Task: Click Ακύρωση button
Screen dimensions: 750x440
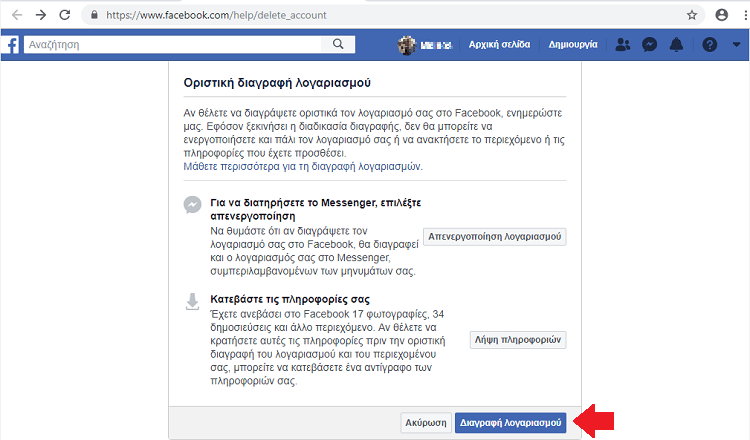Action: coord(426,423)
